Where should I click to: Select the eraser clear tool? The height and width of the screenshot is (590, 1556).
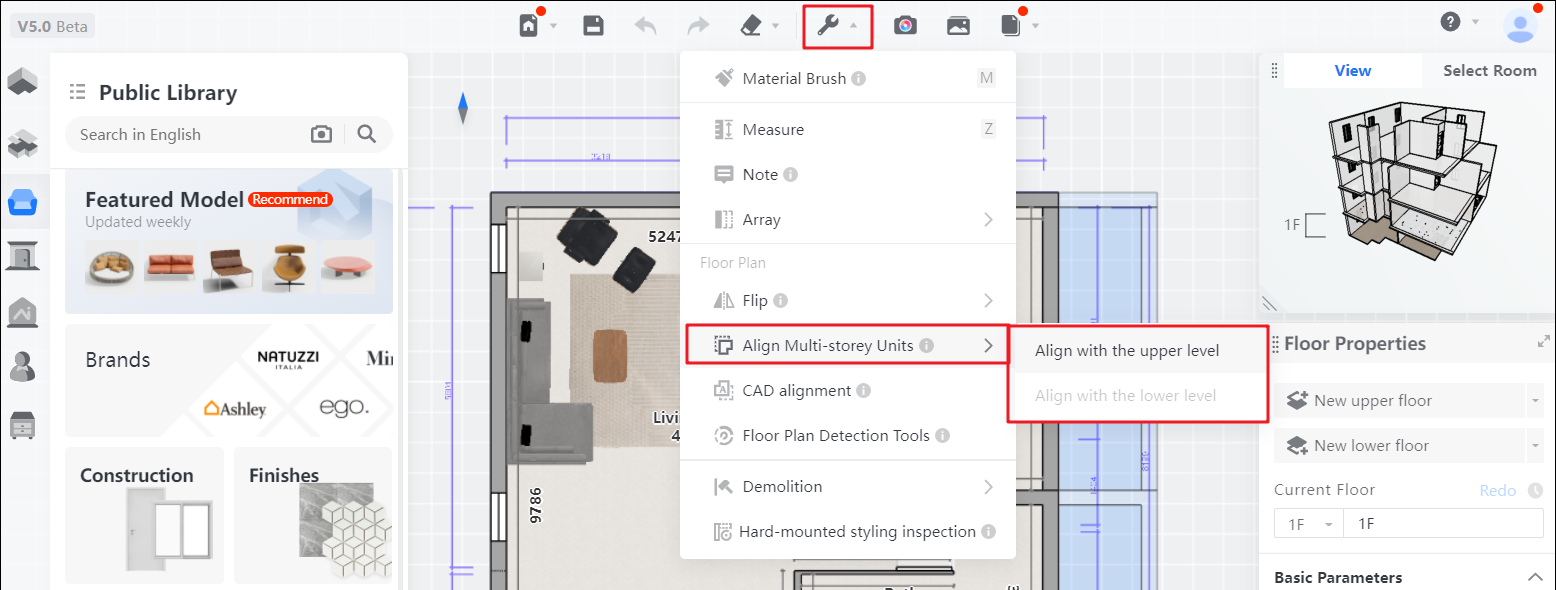(x=752, y=26)
